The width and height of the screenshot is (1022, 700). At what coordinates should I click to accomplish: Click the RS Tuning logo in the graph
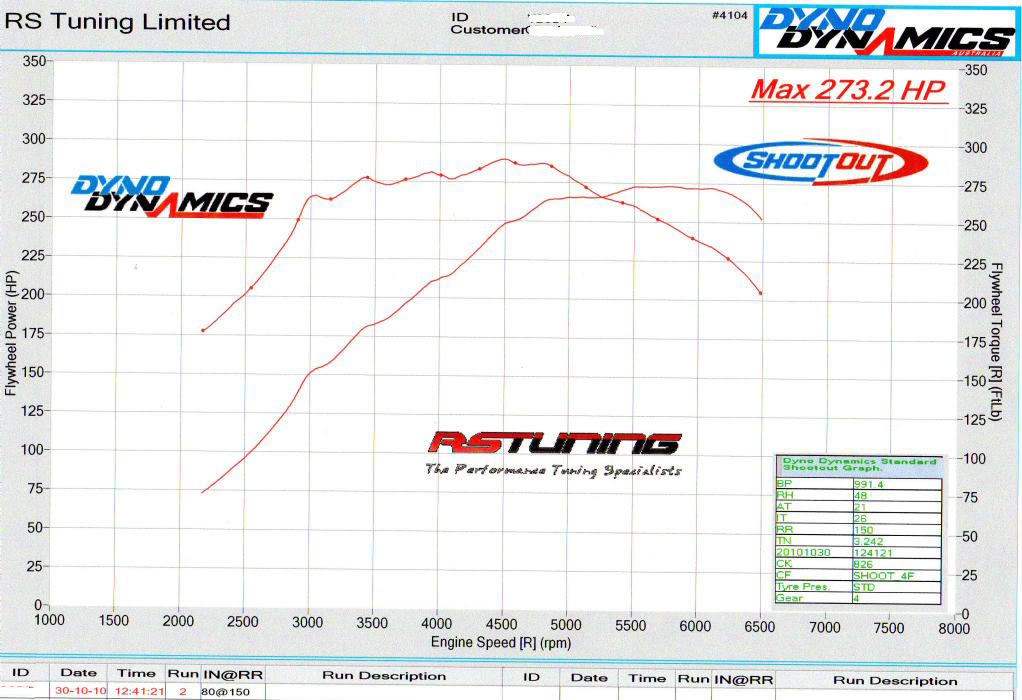(x=554, y=443)
